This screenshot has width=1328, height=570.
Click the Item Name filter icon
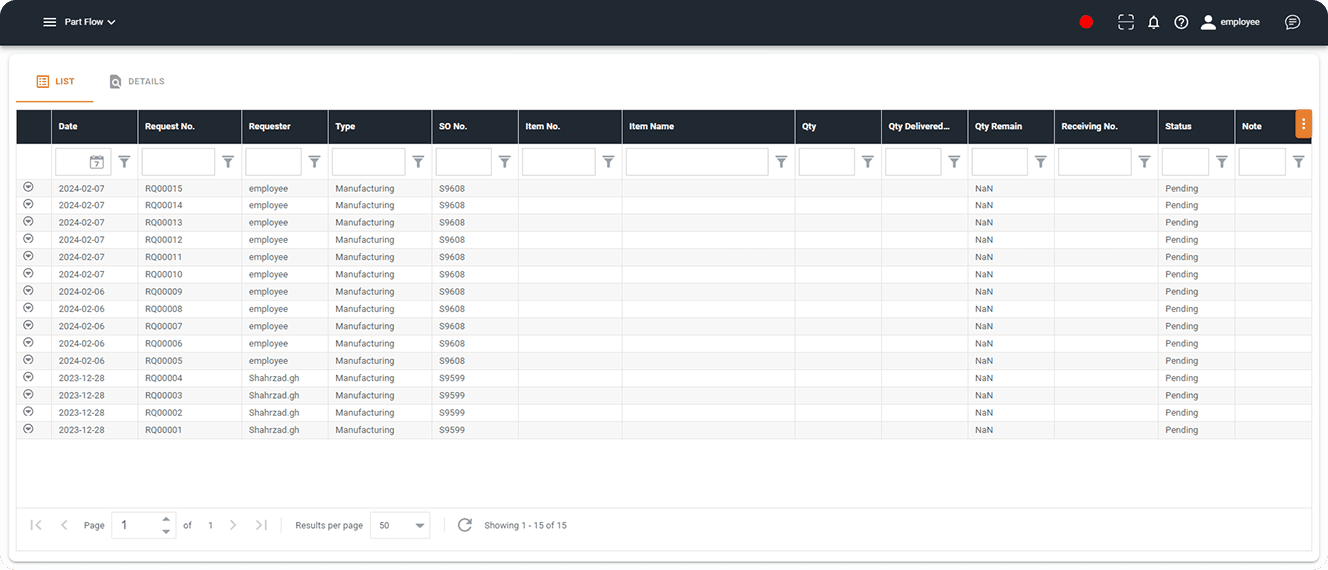(x=781, y=162)
